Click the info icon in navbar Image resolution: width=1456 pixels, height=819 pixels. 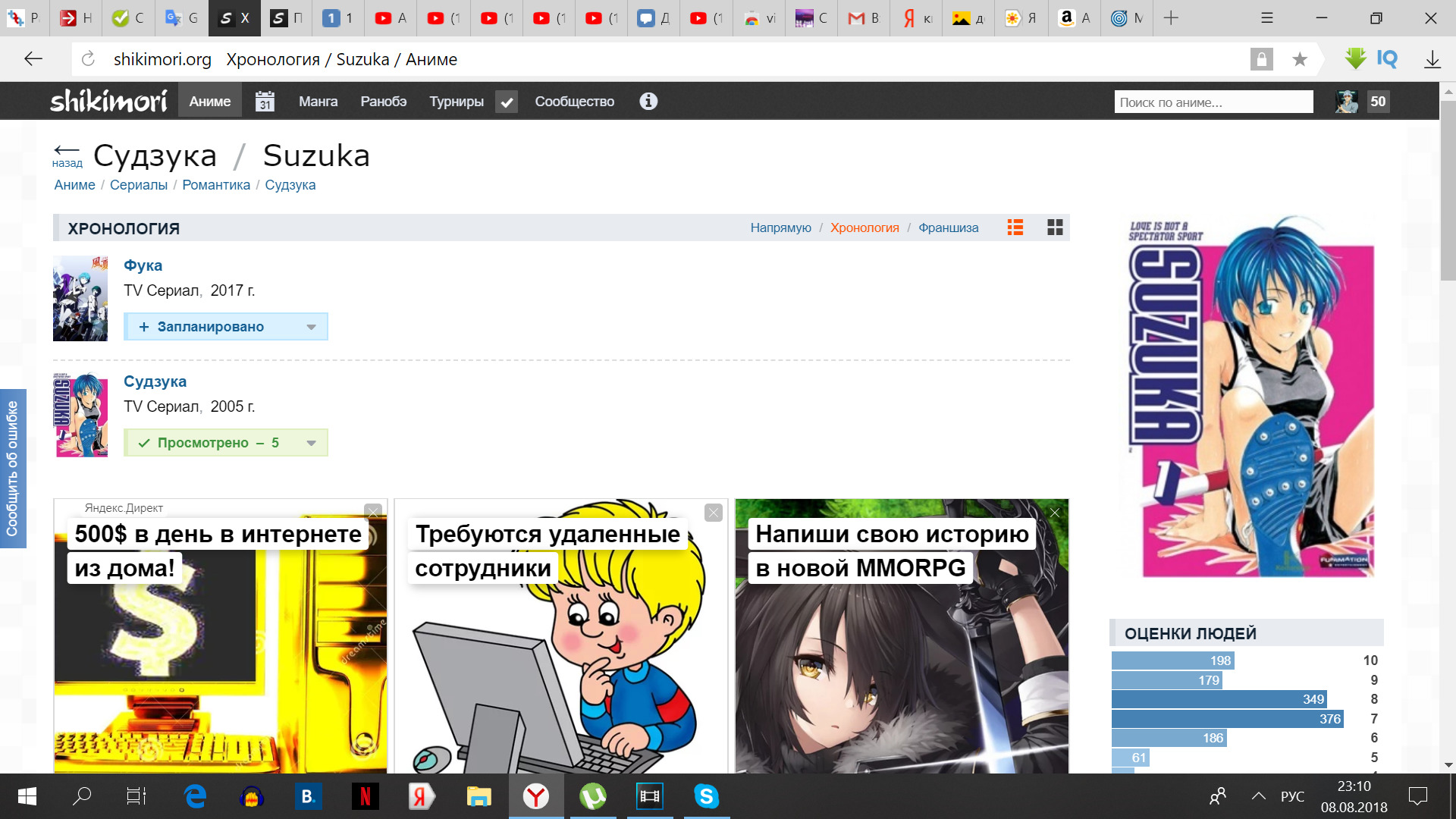click(648, 102)
